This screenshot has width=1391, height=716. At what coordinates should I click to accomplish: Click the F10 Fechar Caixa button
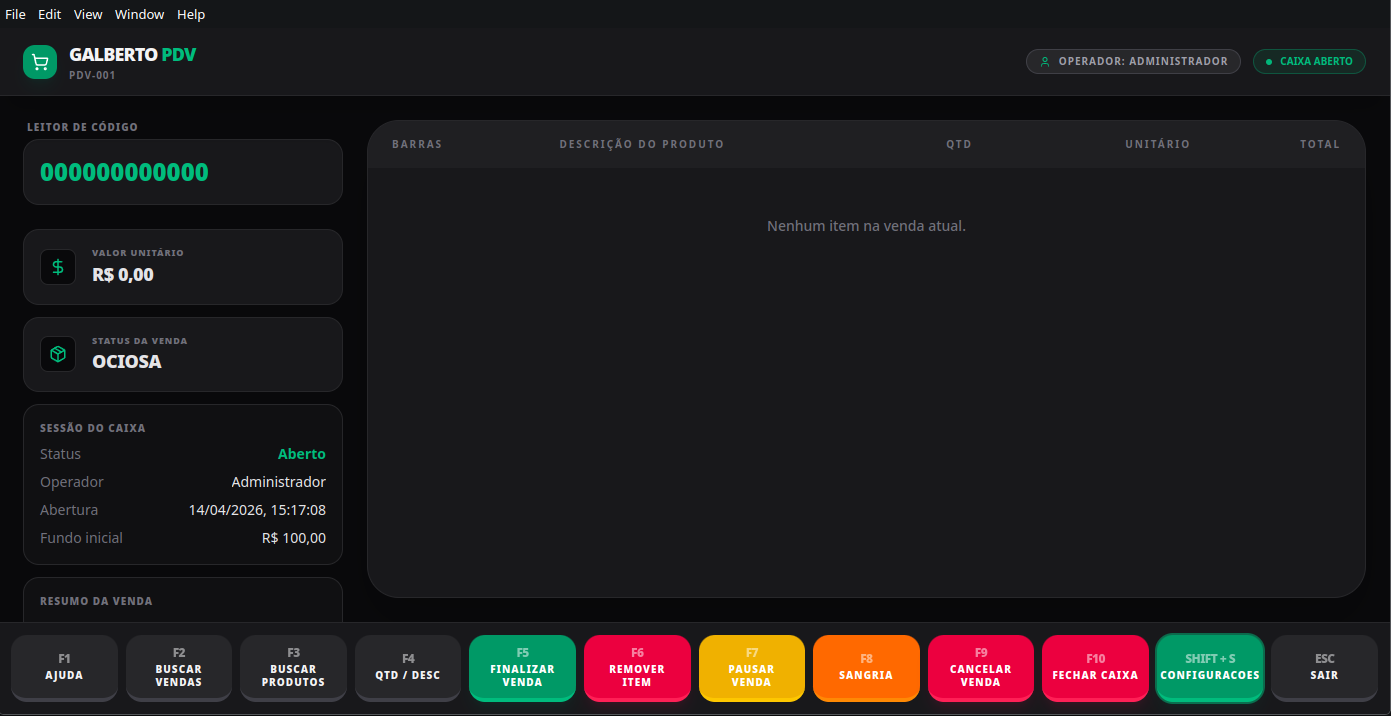(1095, 667)
